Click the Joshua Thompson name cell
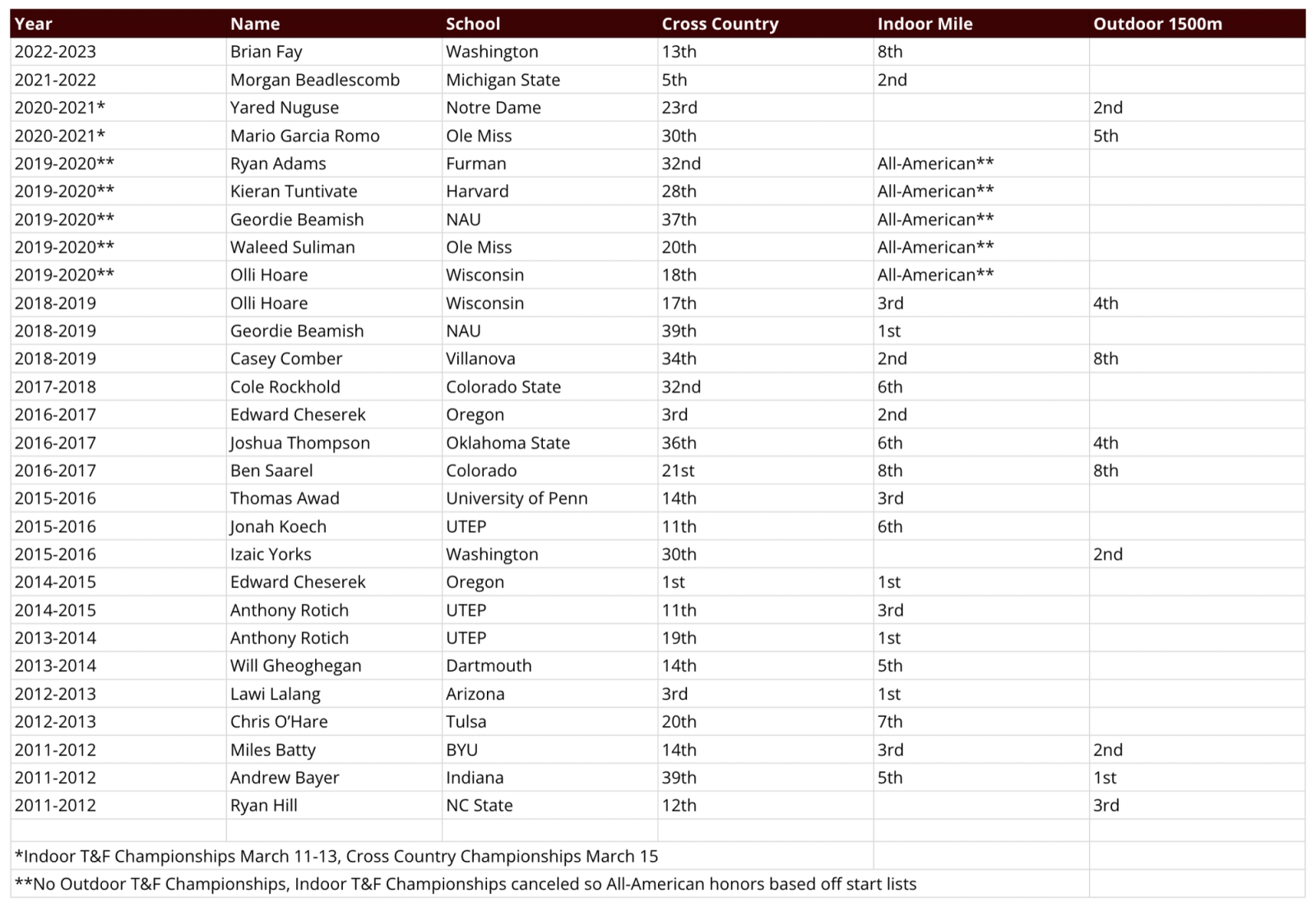Screen dimensions: 1316x907 click(334, 442)
